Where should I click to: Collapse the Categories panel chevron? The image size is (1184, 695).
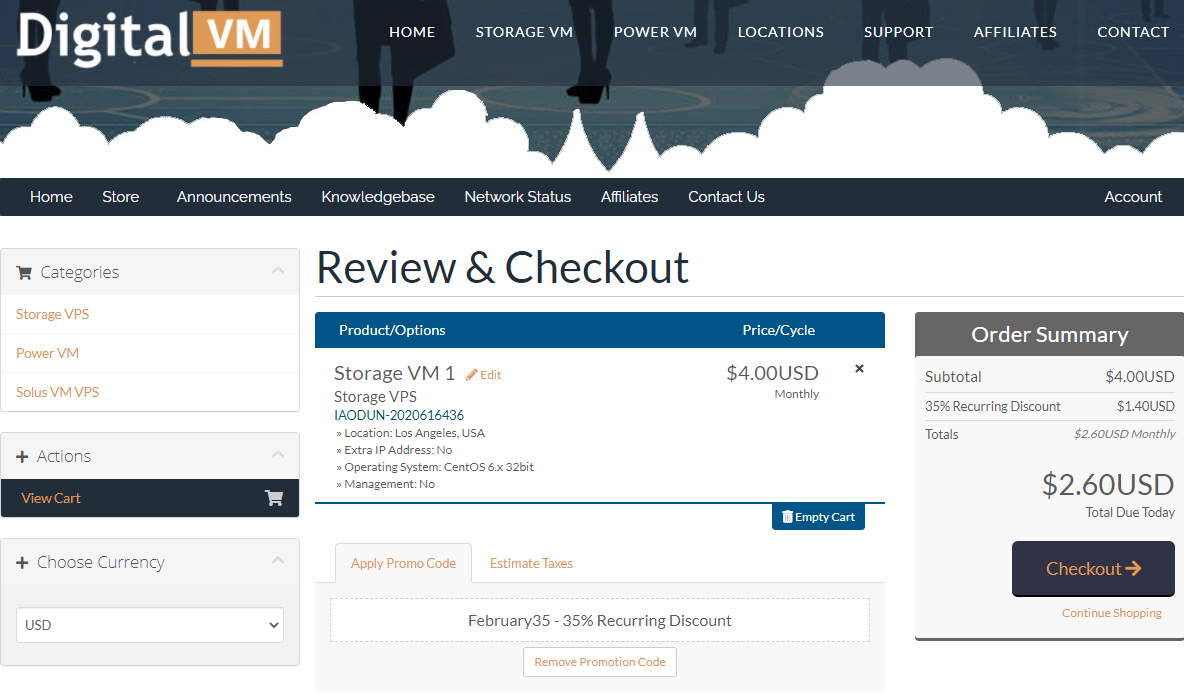point(278,270)
